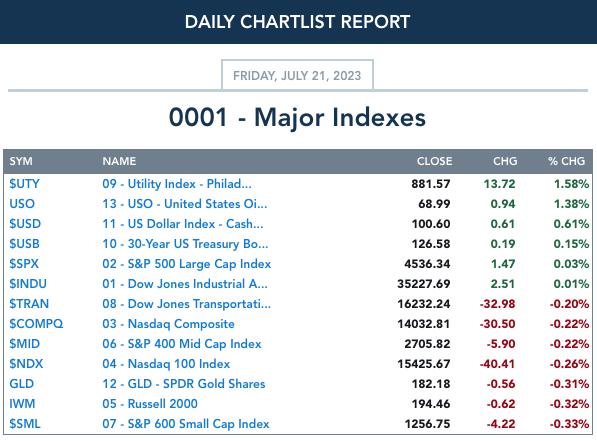Open 08 - Dow Jones Transportation chart
The width and height of the screenshot is (597, 441).
[x=187, y=304]
